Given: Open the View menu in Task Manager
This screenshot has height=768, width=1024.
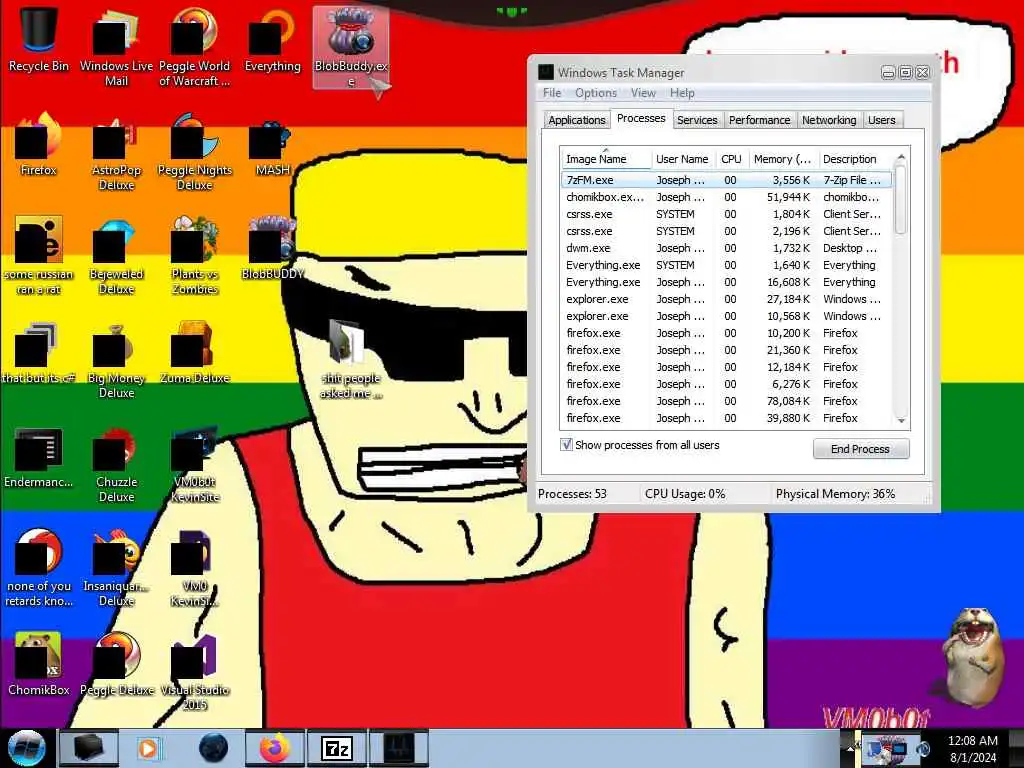Looking at the screenshot, I should (643, 93).
